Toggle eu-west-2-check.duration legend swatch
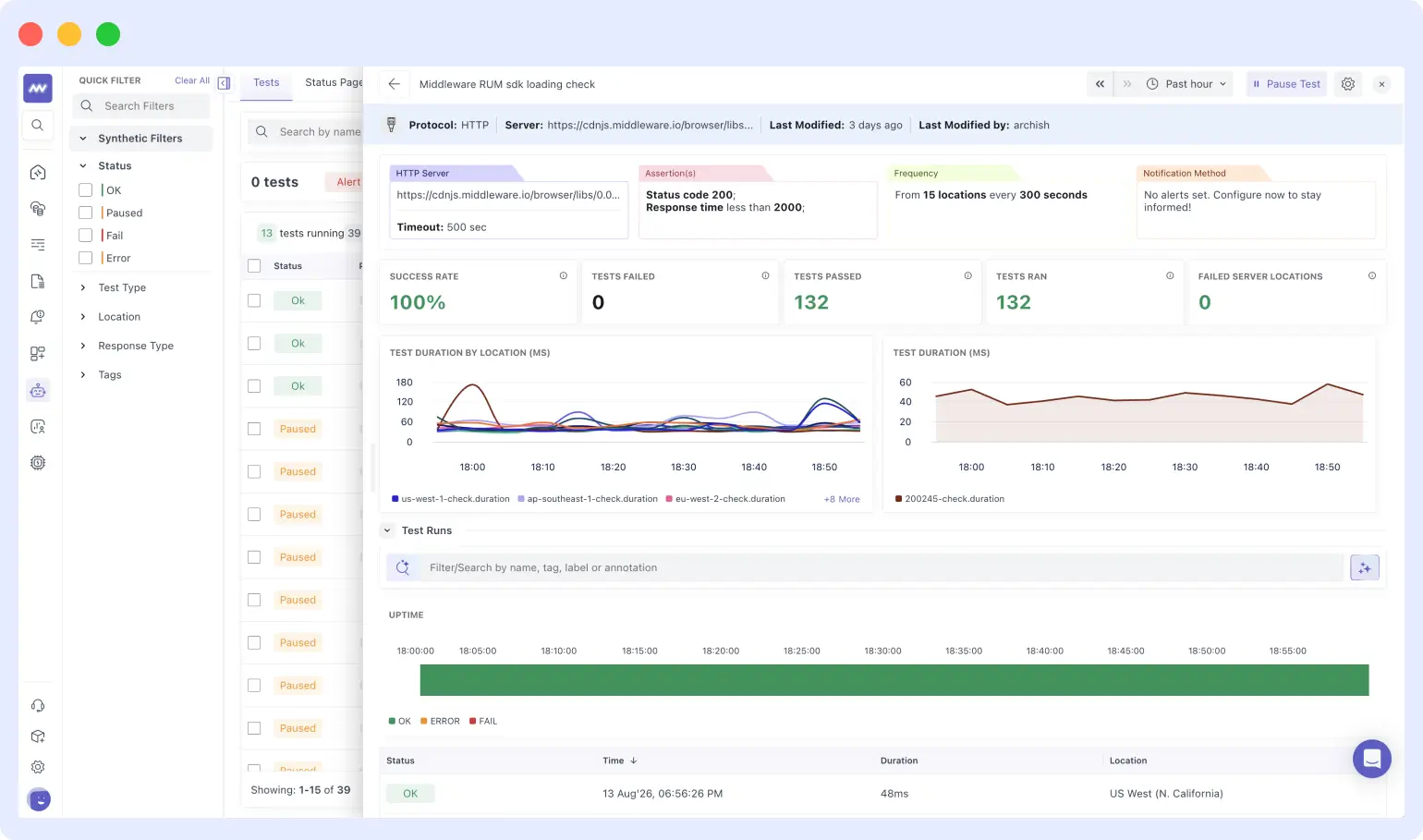Screen dimensions: 1423x840 click(669, 499)
